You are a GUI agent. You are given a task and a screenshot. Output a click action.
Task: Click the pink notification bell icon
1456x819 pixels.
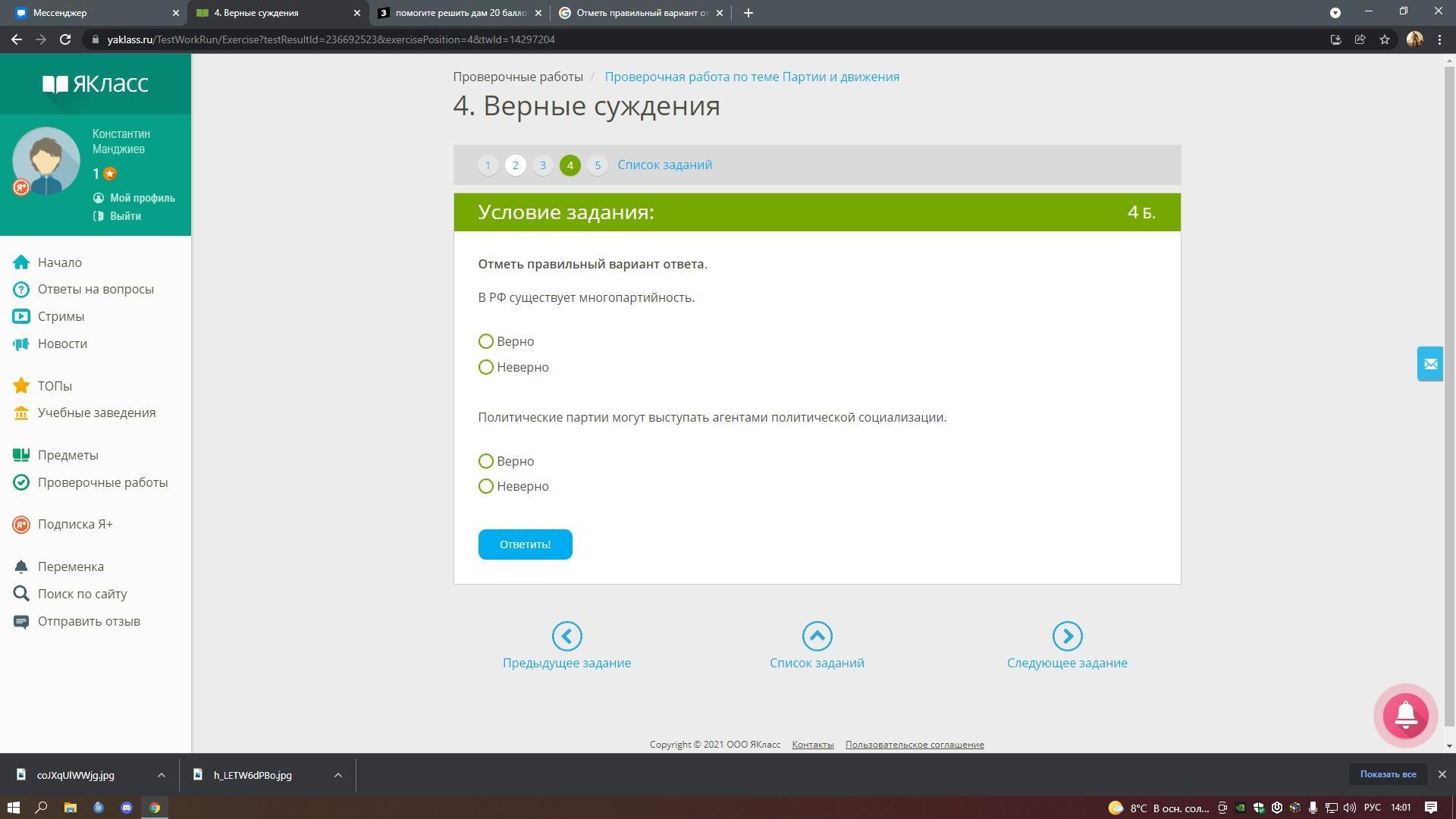pos(1405,715)
